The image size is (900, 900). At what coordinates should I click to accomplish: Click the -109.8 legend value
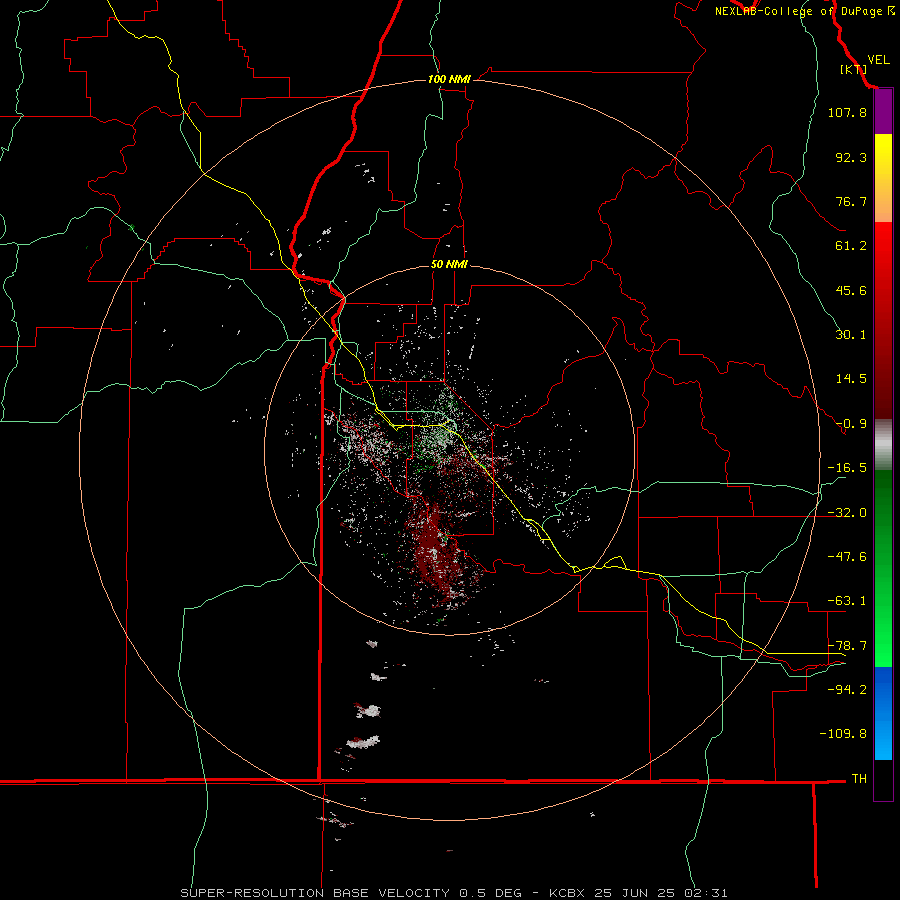click(x=843, y=734)
